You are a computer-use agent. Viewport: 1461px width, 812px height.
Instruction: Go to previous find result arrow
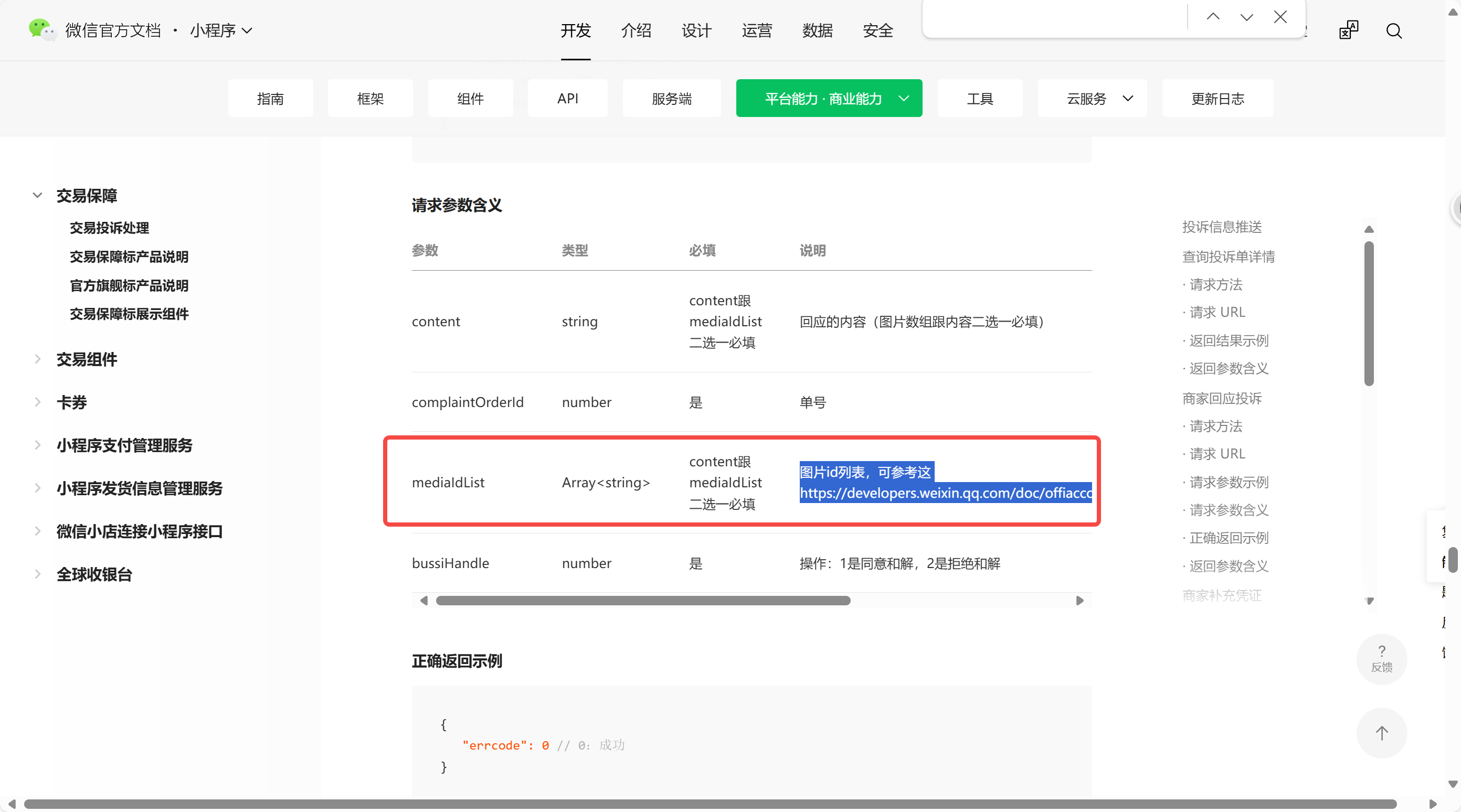click(1213, 17)
